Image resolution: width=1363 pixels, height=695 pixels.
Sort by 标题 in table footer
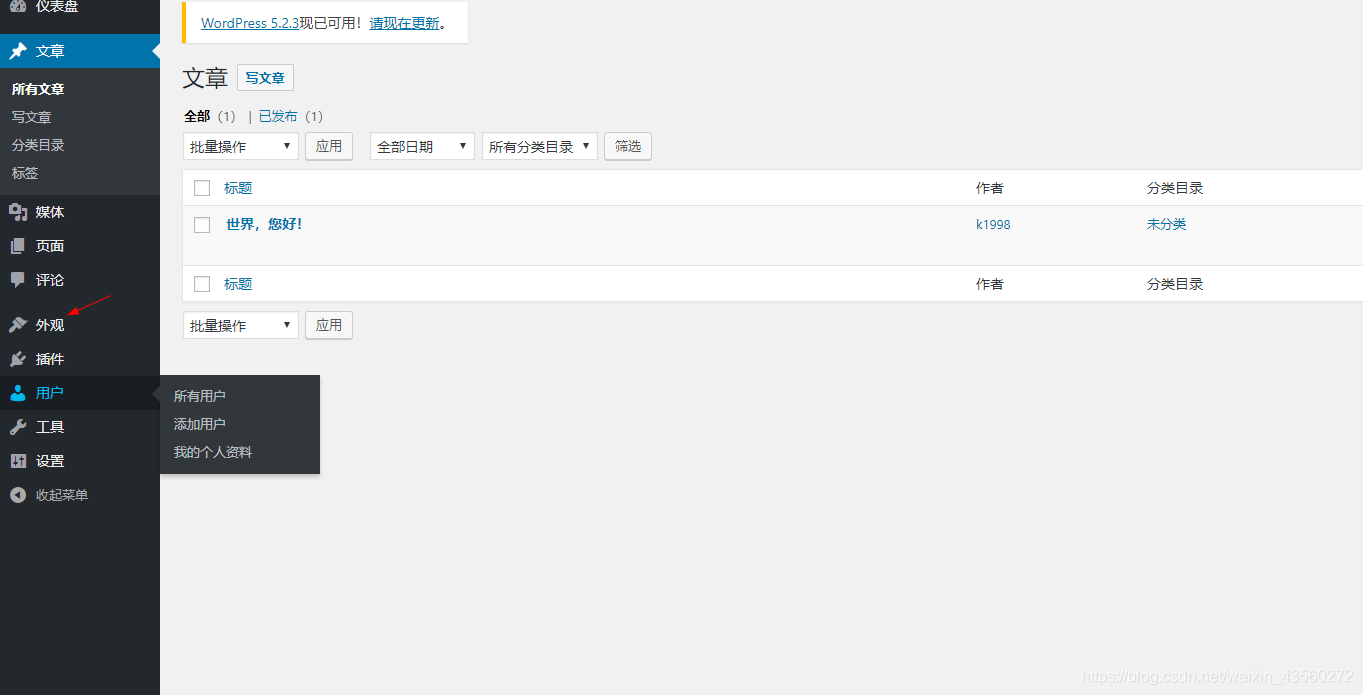pos(238,284)
